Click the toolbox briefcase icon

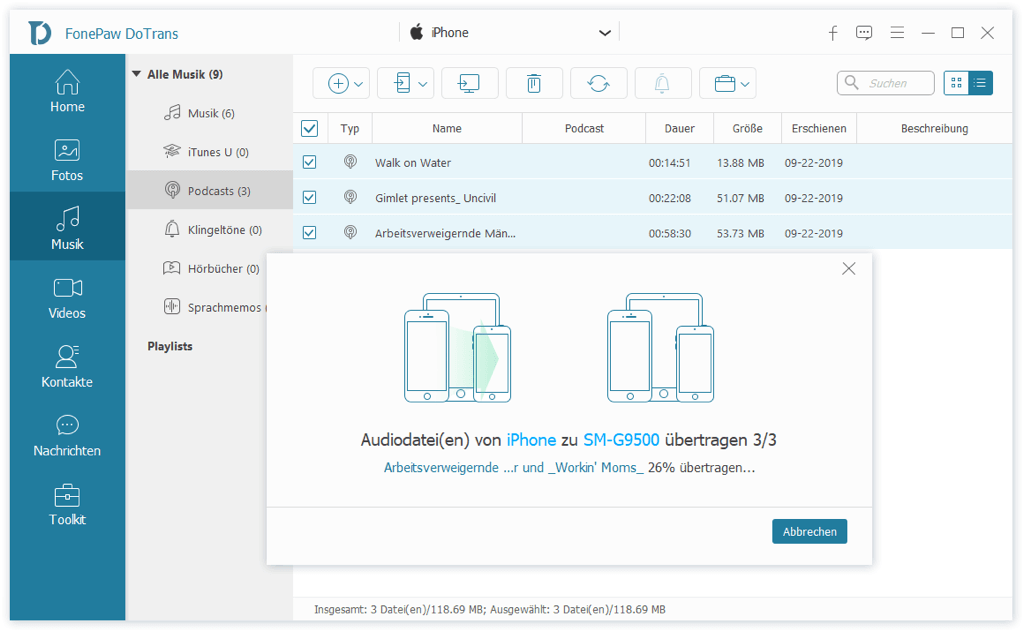(x=725, y=84)
